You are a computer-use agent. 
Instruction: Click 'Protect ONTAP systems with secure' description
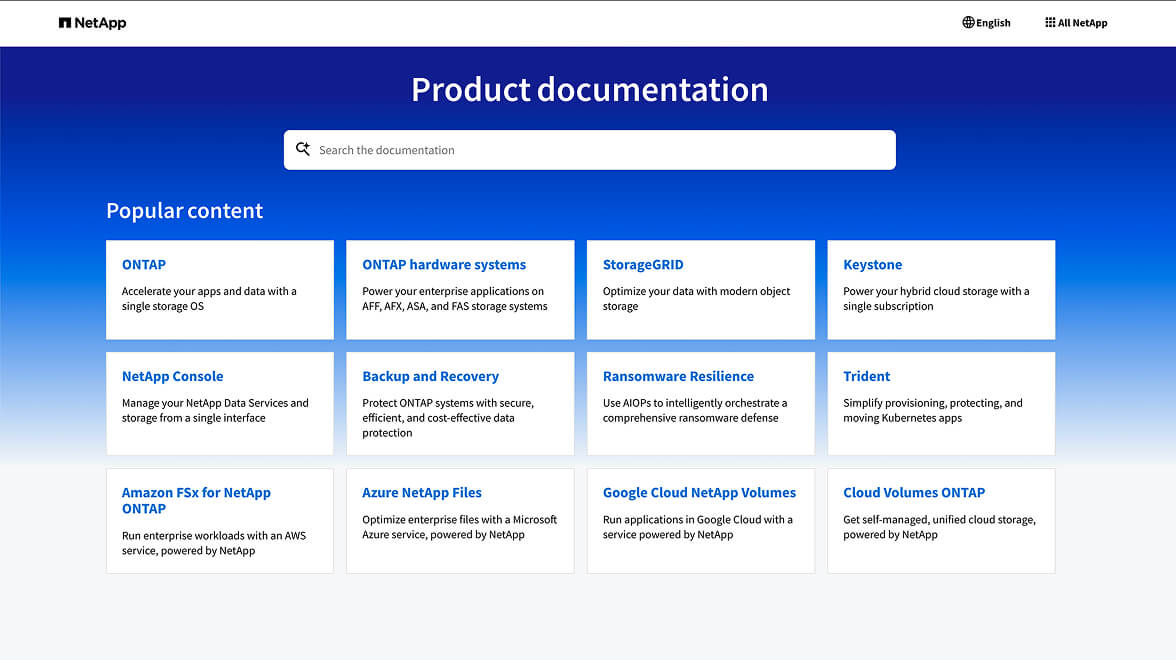(448, 418)
